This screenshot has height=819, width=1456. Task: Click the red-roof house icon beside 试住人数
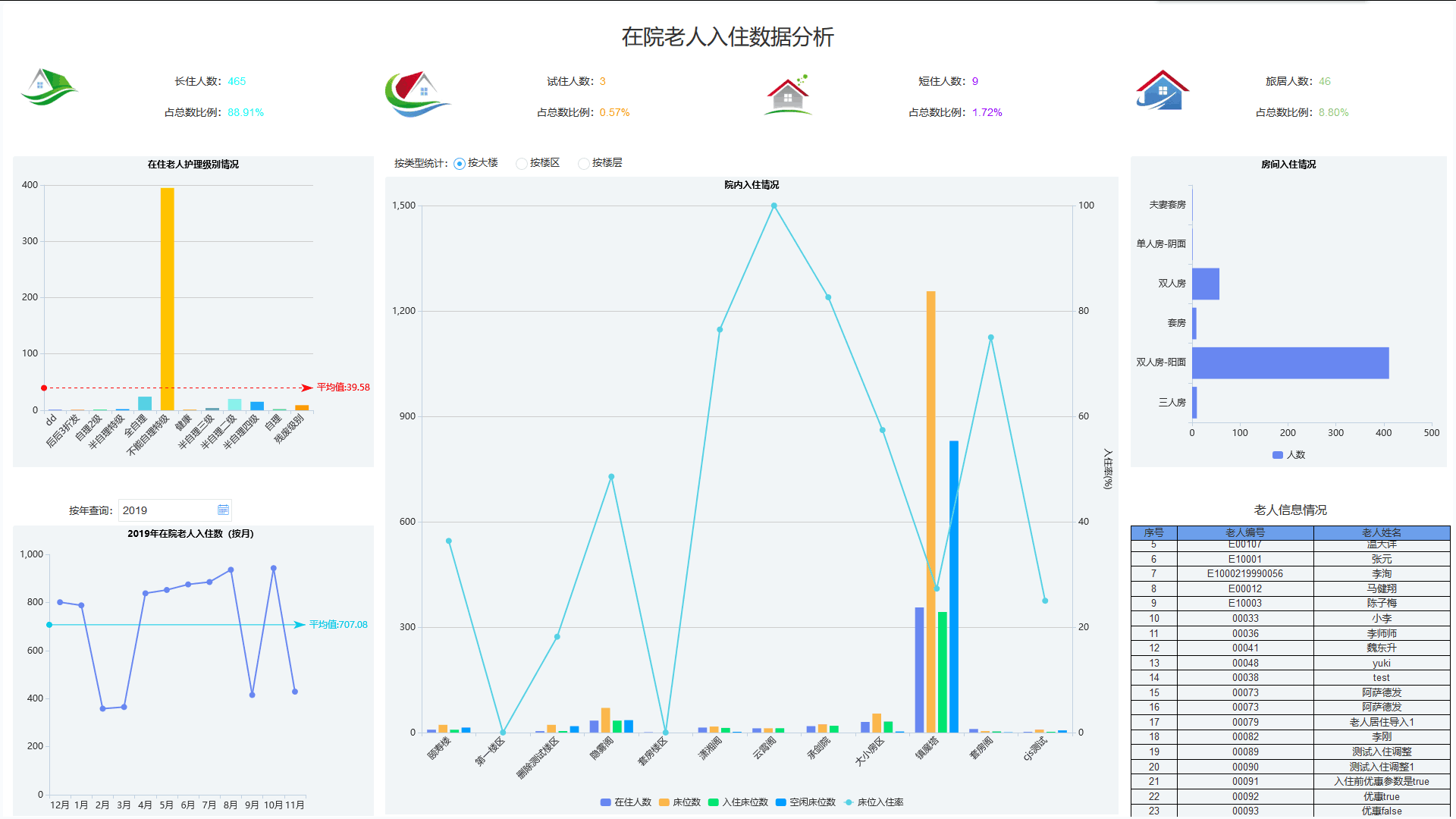416,93
